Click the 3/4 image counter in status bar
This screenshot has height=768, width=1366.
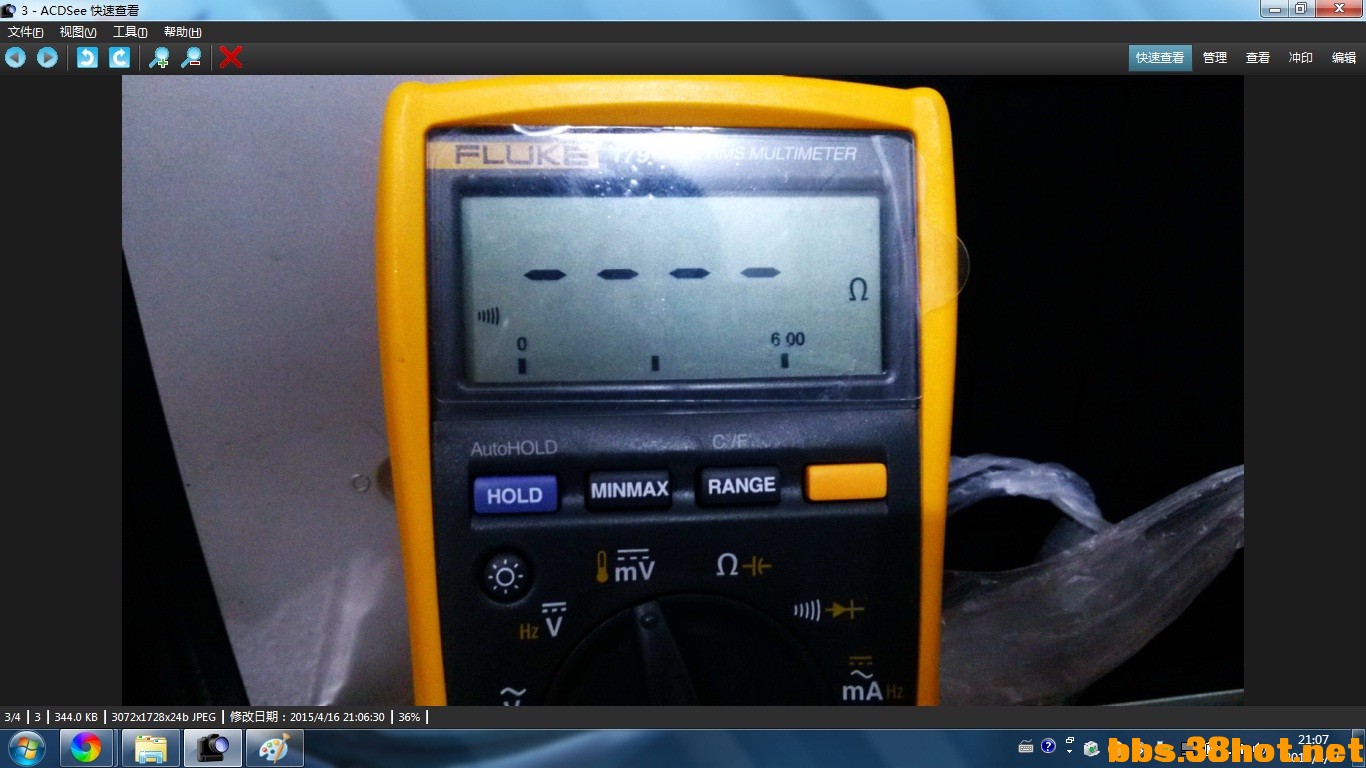point(13,717)
